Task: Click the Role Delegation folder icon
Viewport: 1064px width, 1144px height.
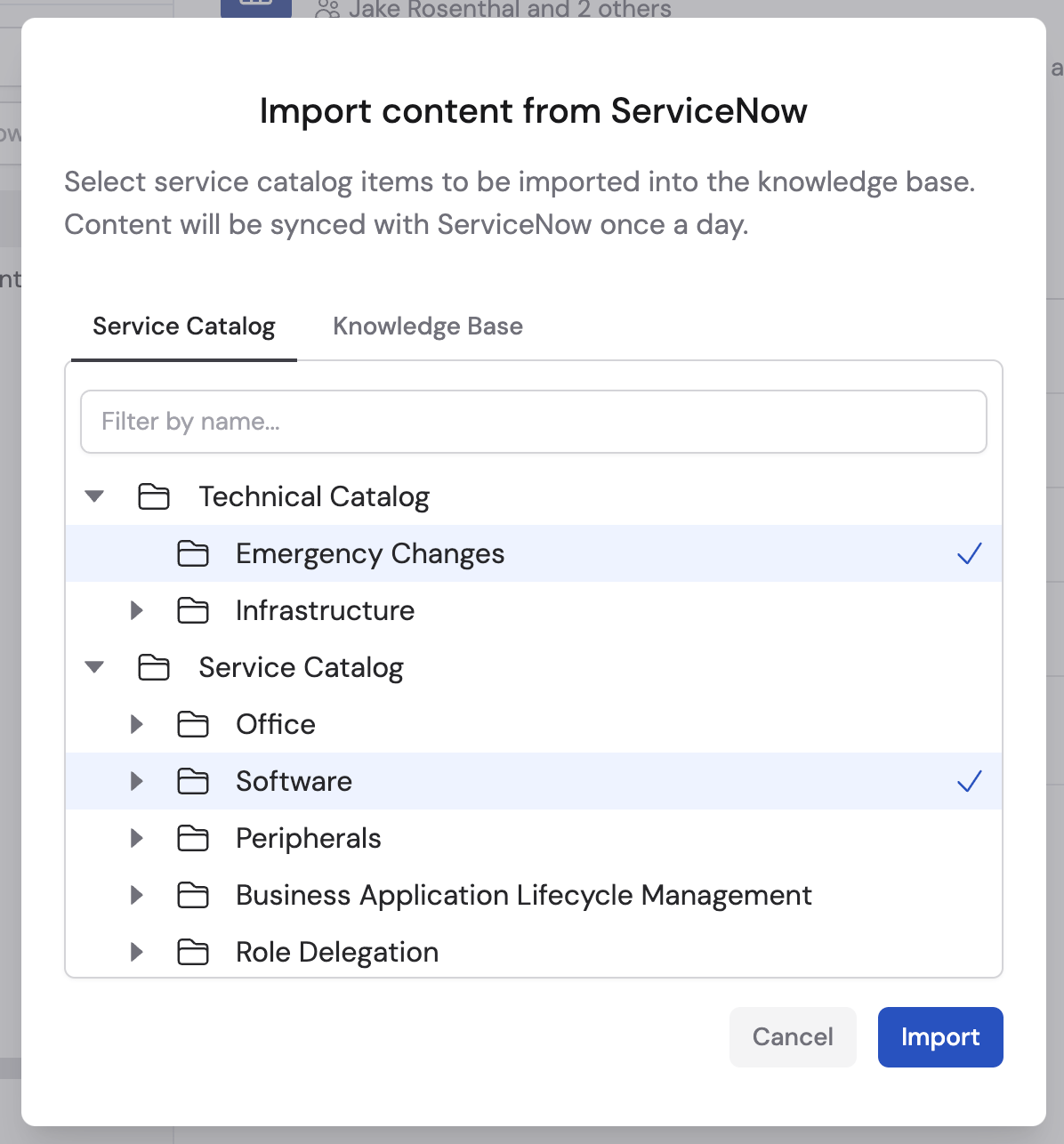Action: click(x=193, y=952)
